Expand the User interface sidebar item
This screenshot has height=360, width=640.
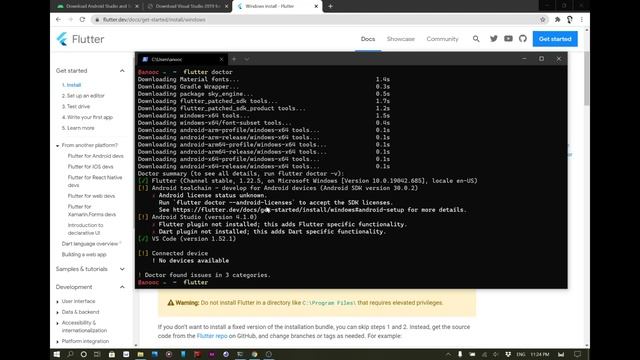pyautogui.click(x=58, y=301)
